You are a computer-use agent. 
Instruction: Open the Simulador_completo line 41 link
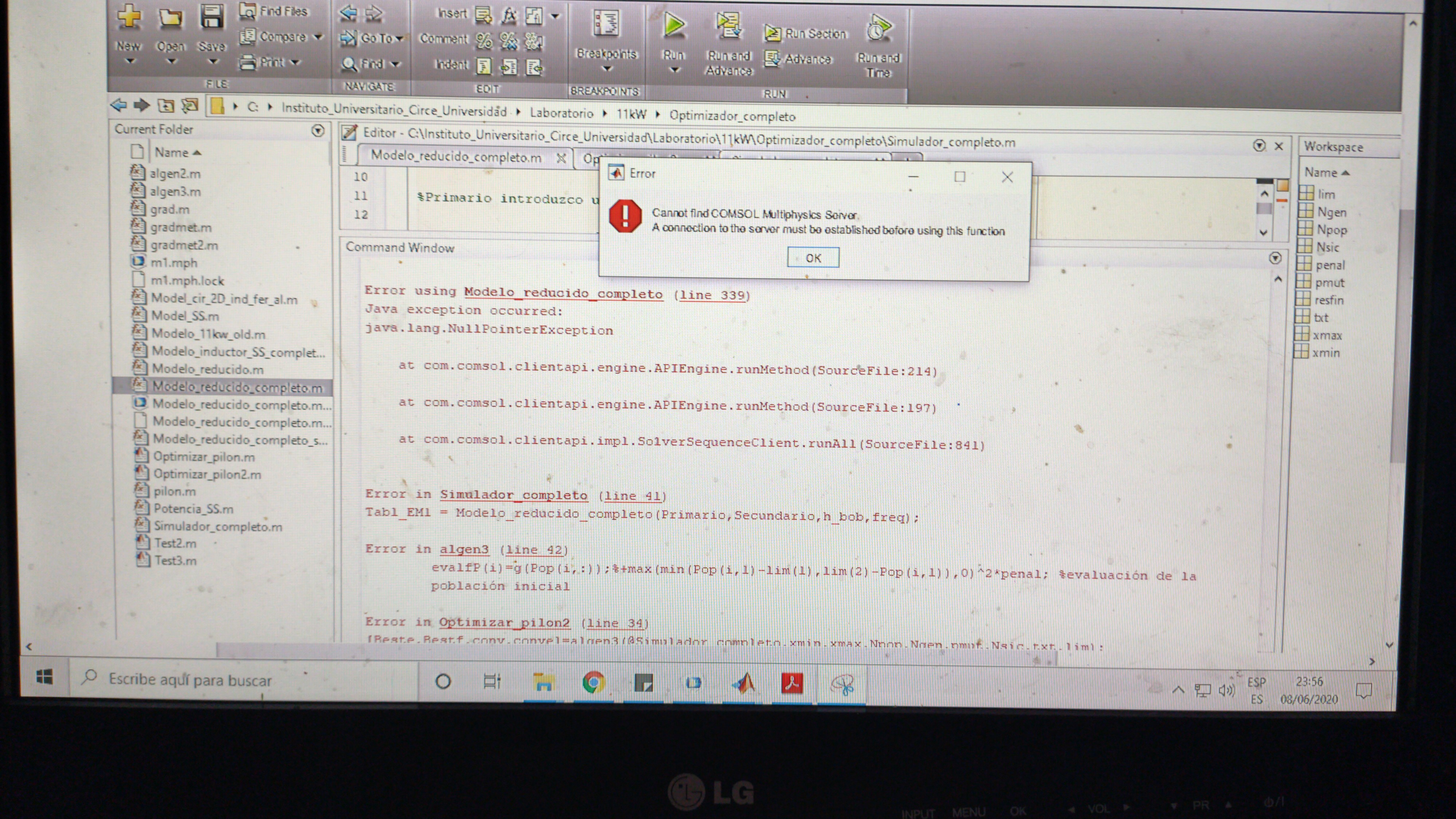pyautogui.click(x=632, y=496)
